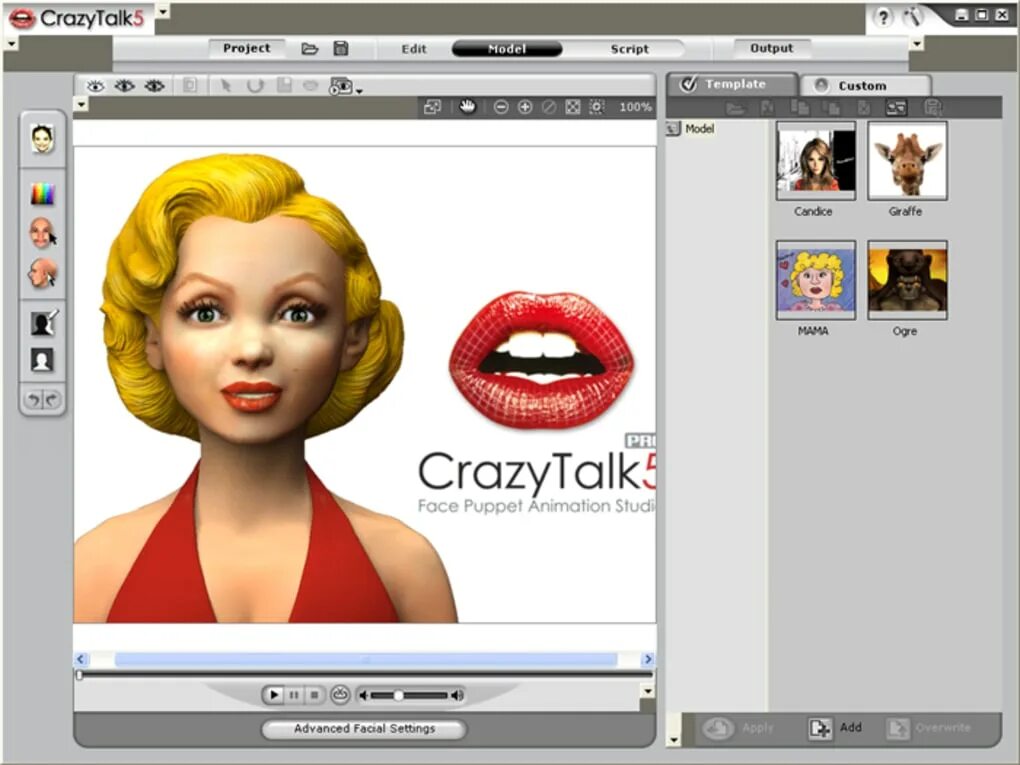Open the Edit stage
1020x765 pixels.
[x=414, y=49]
